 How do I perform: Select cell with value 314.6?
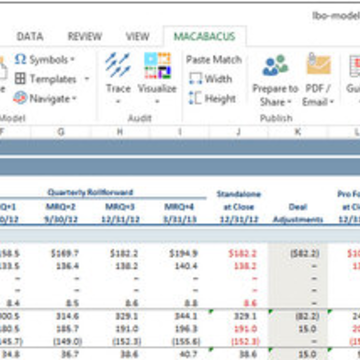tap(68, 316)
